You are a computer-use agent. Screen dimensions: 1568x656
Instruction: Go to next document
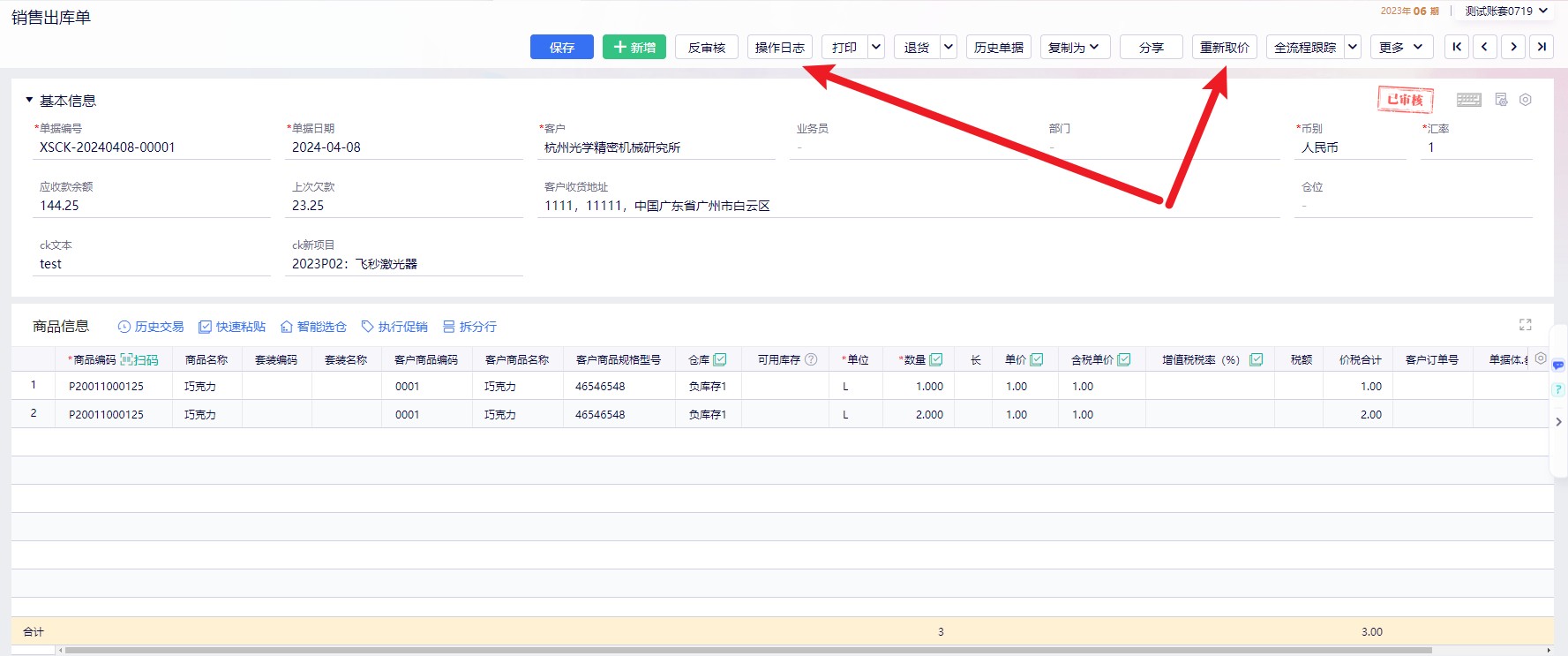tap(1513, 47)
